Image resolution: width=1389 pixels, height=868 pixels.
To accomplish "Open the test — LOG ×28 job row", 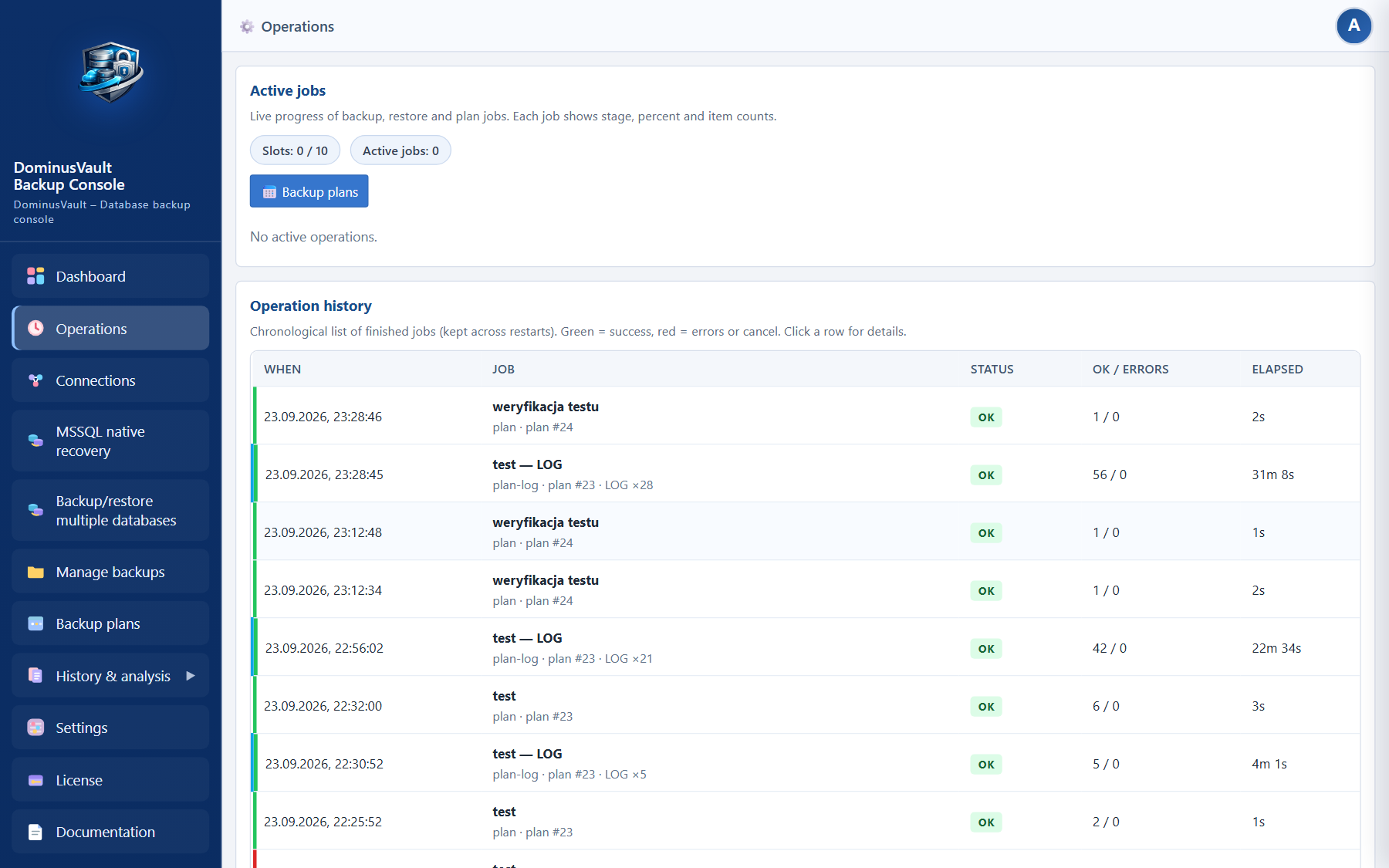I will (806, 474).
